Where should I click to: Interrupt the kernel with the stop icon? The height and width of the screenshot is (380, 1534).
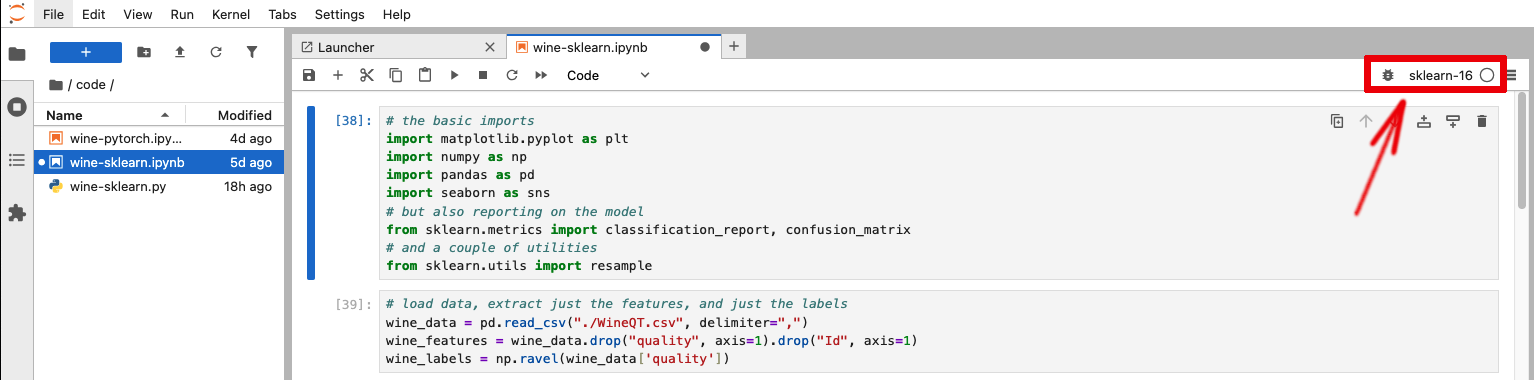[483, 75]
